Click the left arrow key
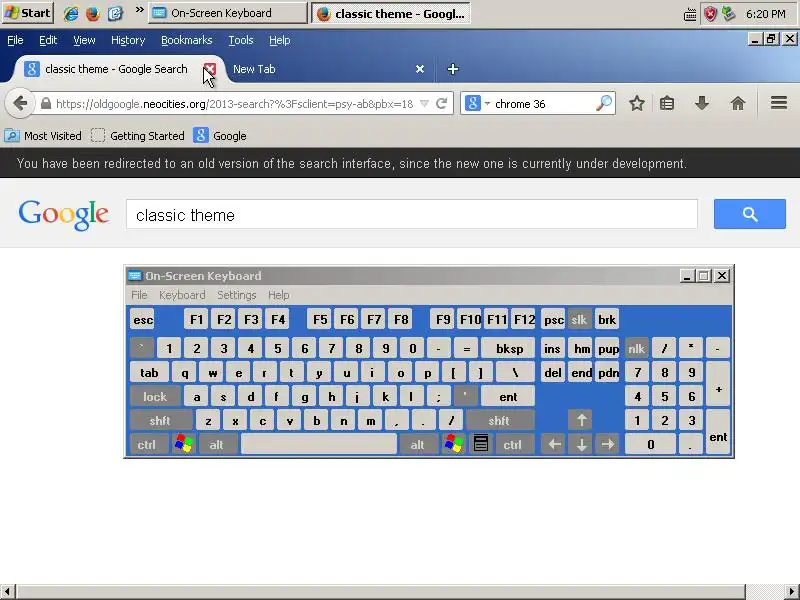The image size is (800, 600). pos(554,444)
